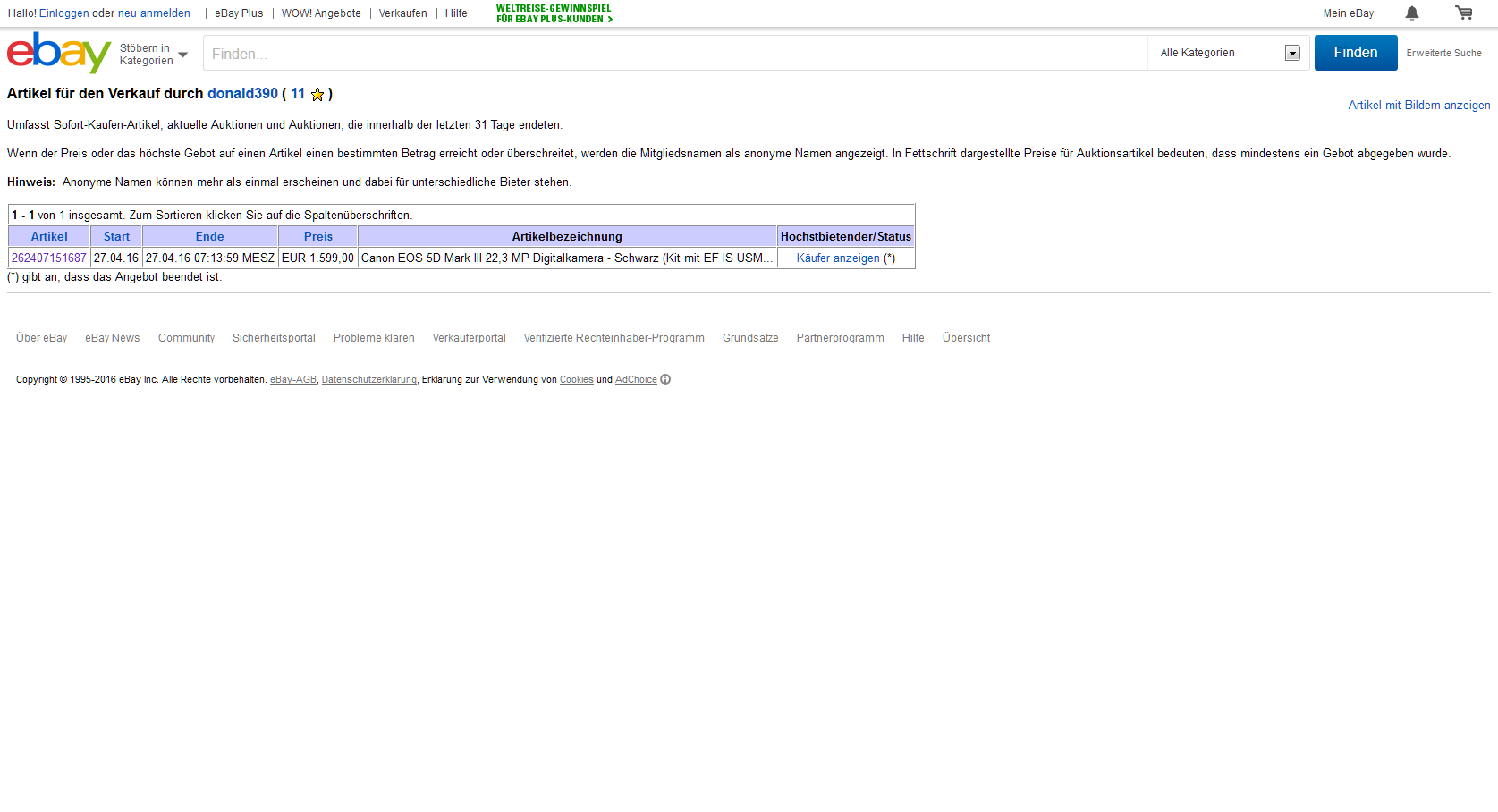Open seller profile donald390
This screenshot has width=1498, height=812.
(x=243, y=94)
